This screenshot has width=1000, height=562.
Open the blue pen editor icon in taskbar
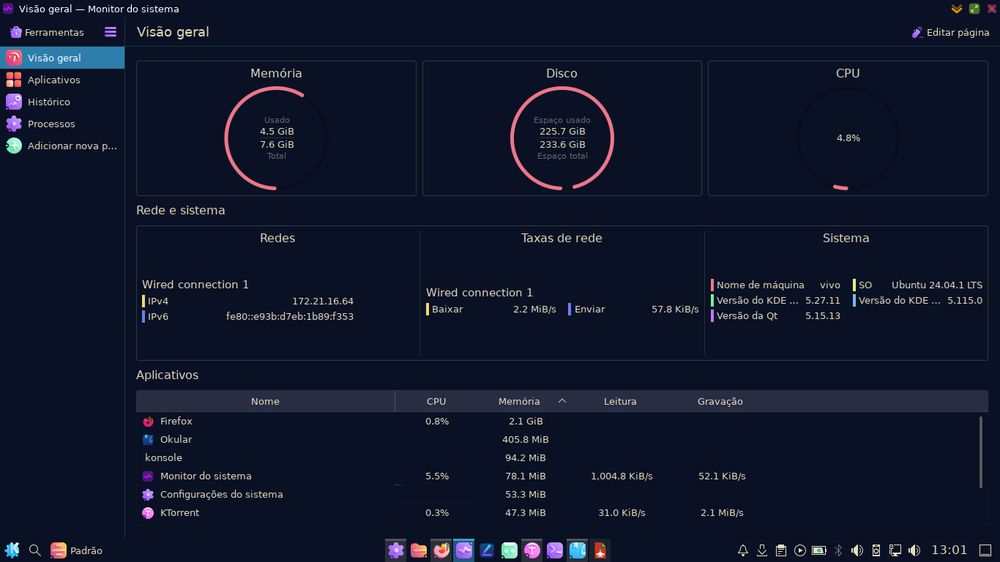tap(487, 550)
